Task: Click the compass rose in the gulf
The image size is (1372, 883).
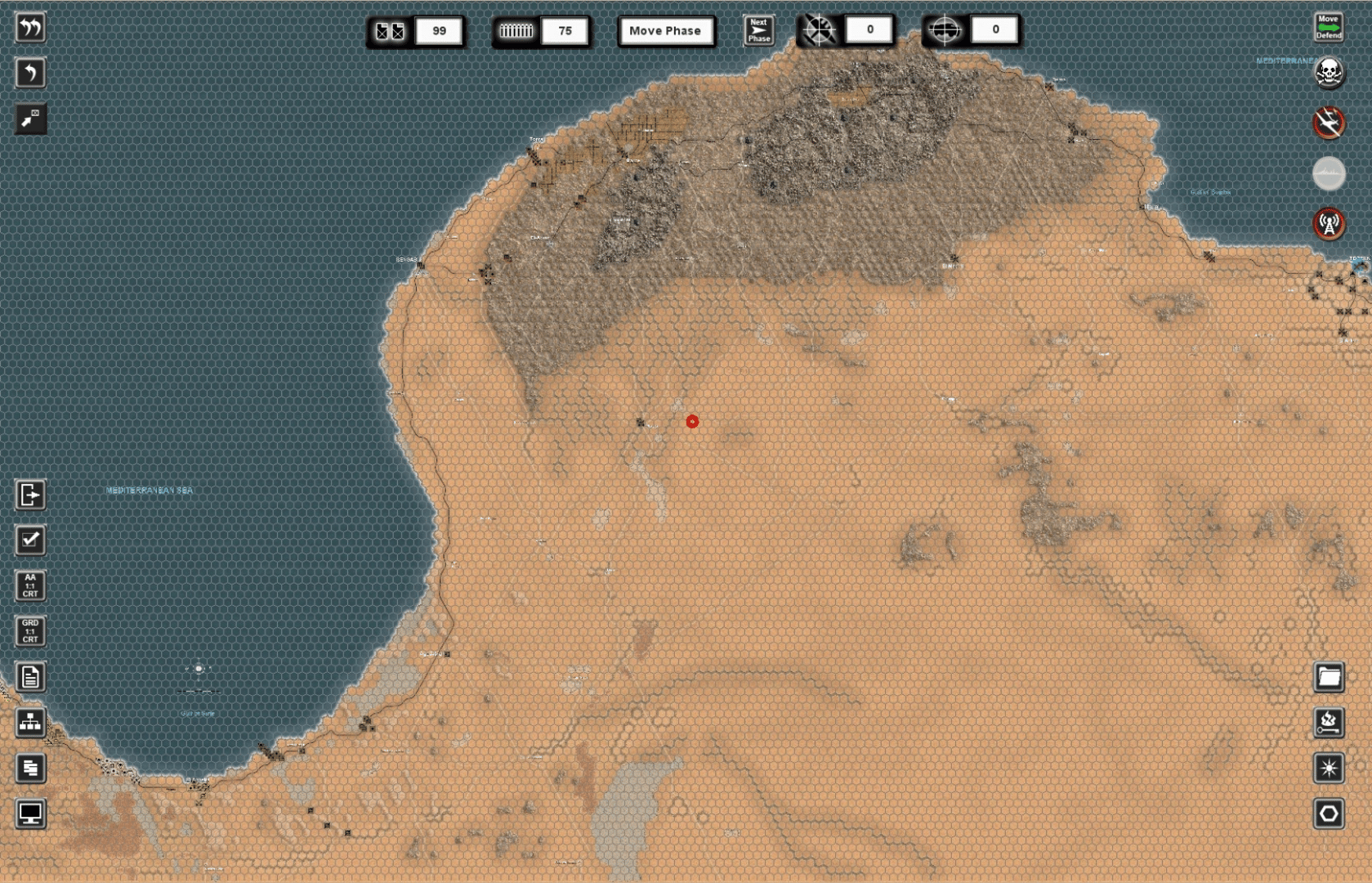Action: click(x=199, y=669)
